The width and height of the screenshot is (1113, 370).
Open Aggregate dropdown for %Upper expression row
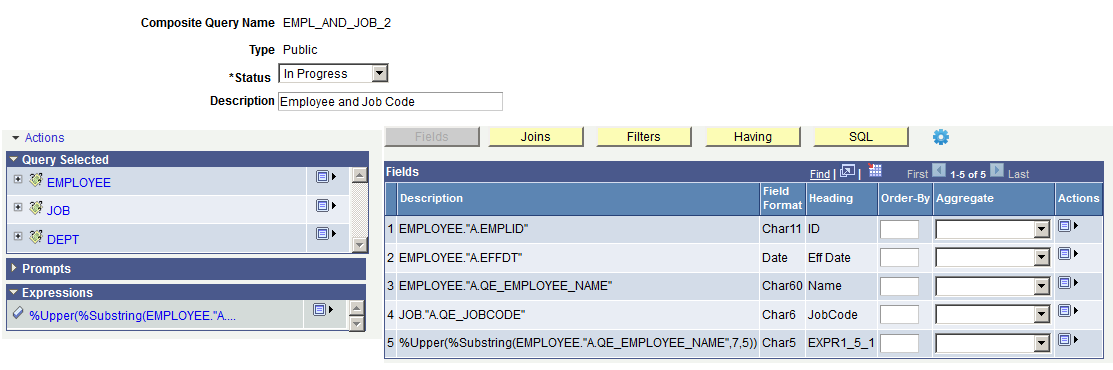pos(1041,344)
